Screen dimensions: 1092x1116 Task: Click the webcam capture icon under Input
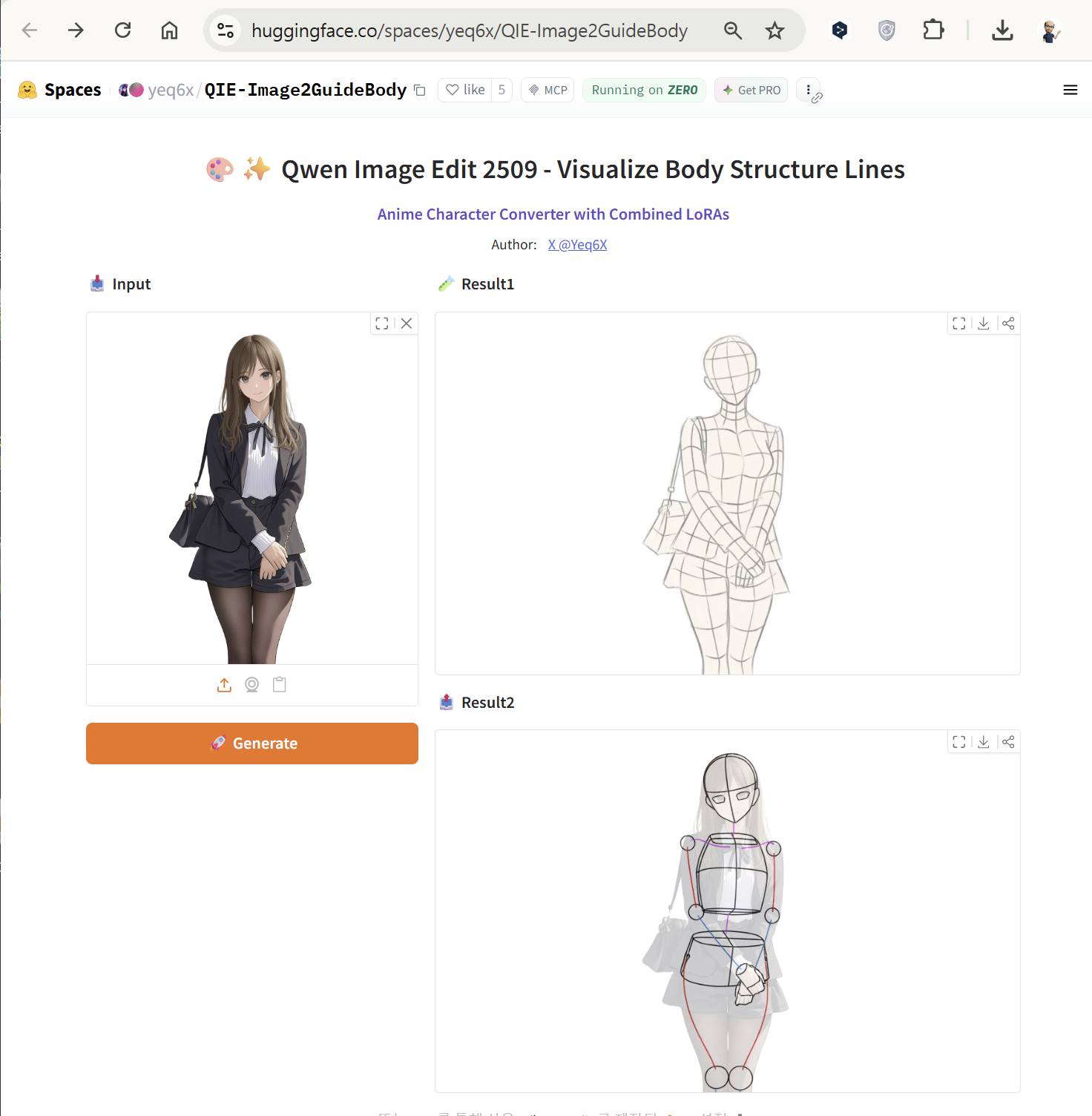(x=252, y=685)
